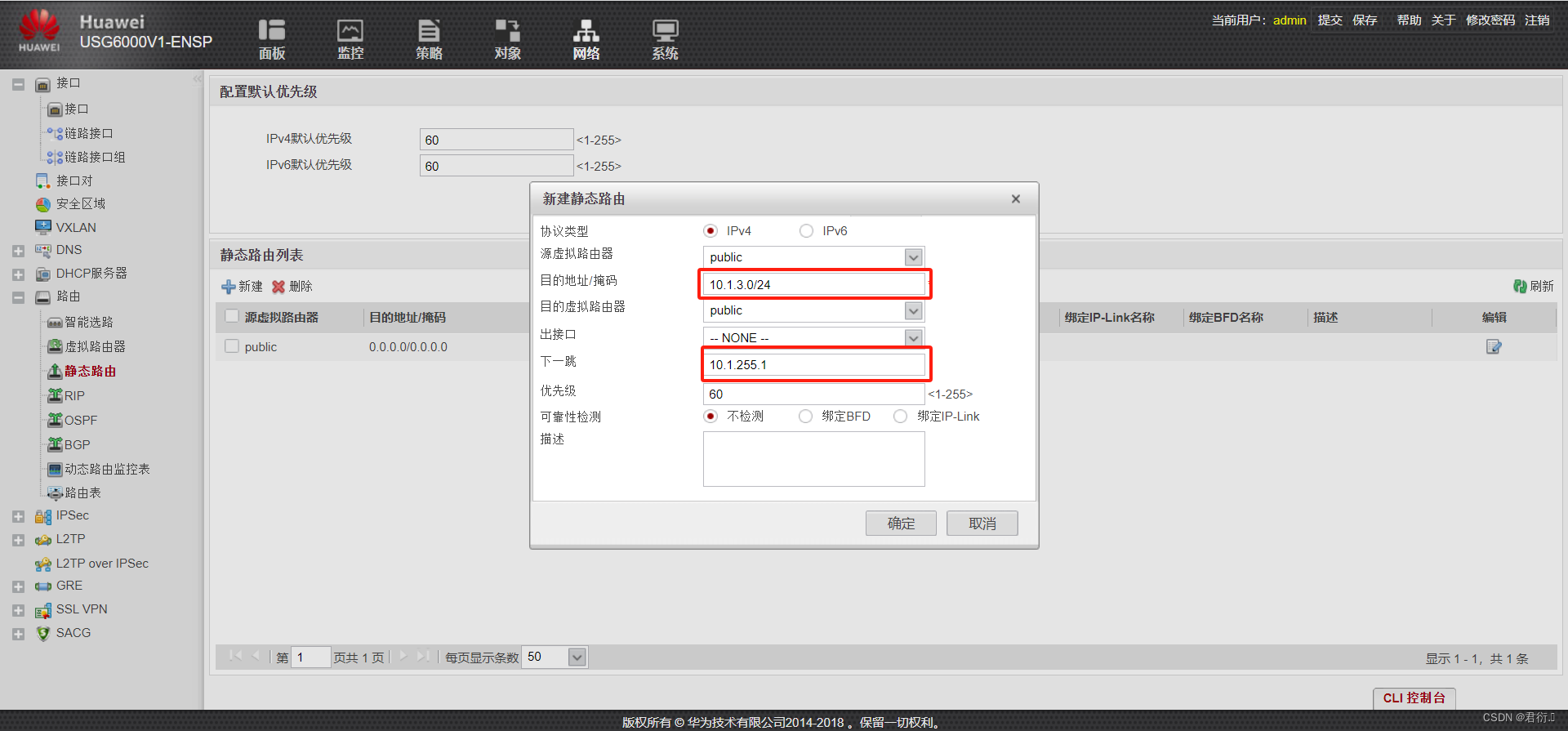Select the 绑定BFD radio button
The image size is (1568, 731).
pos(805,417)
